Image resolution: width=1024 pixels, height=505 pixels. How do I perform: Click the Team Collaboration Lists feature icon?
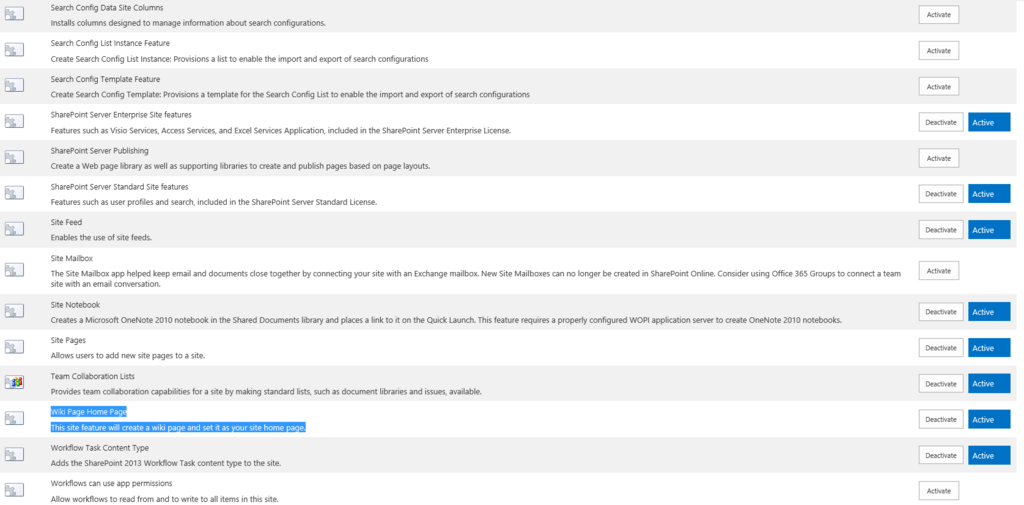pyautogui.click(x=14, y=382)
